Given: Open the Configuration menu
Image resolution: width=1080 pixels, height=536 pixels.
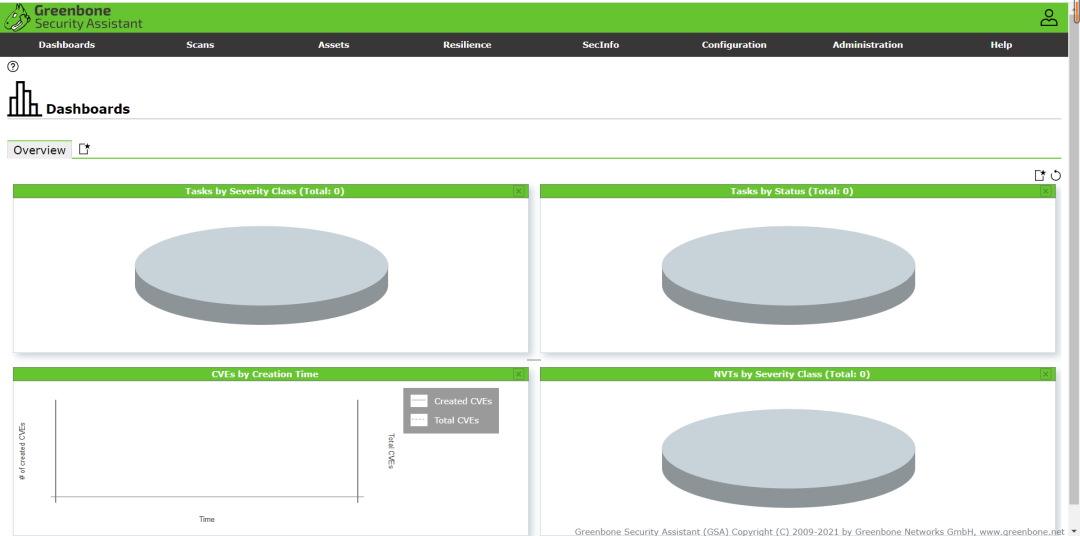Looking at the screenshot, I should pos(734,45).
